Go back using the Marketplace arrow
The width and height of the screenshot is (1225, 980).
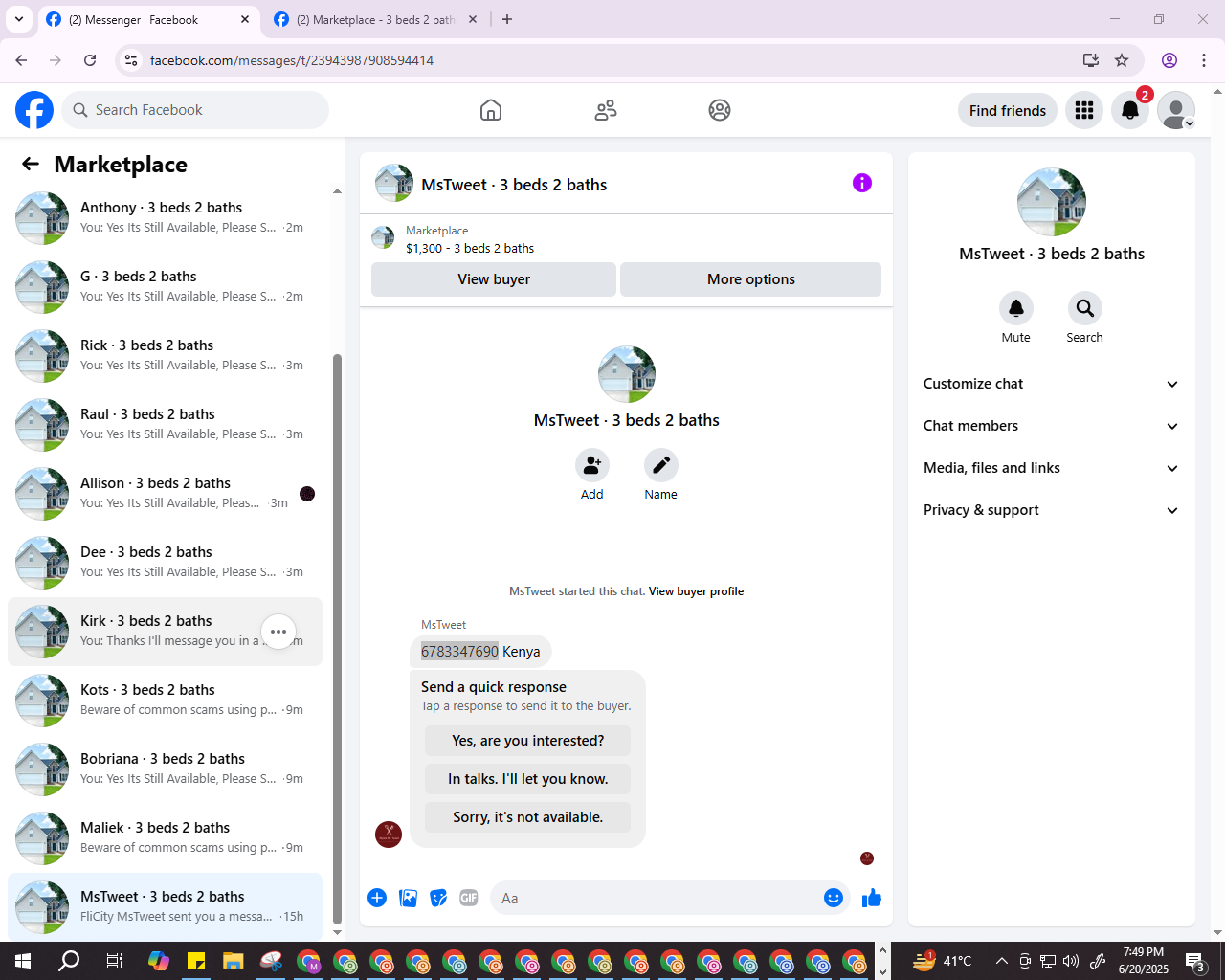coord(31,165)
